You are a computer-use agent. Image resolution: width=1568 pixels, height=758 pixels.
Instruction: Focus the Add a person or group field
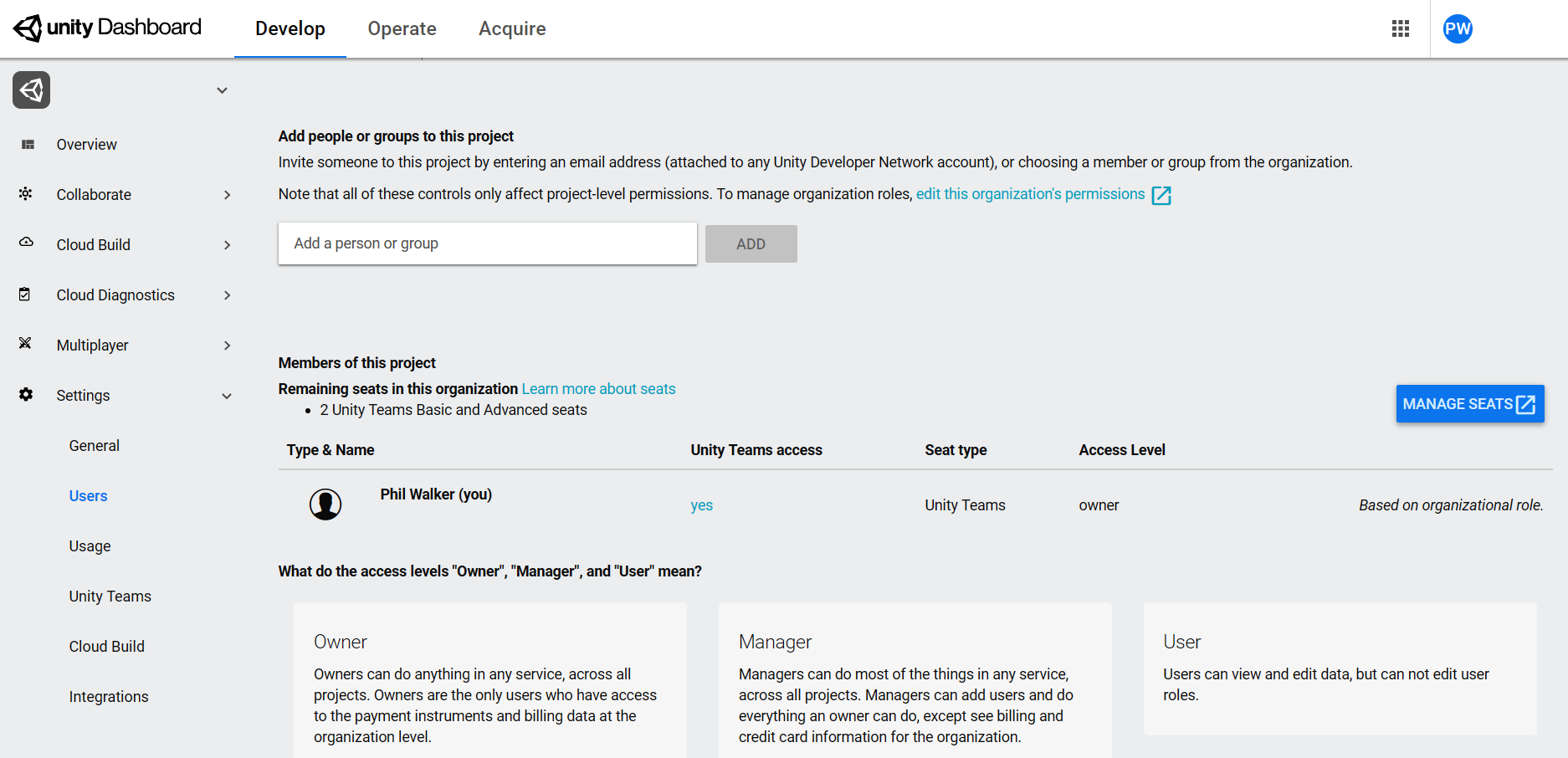[x=487, y=243]
